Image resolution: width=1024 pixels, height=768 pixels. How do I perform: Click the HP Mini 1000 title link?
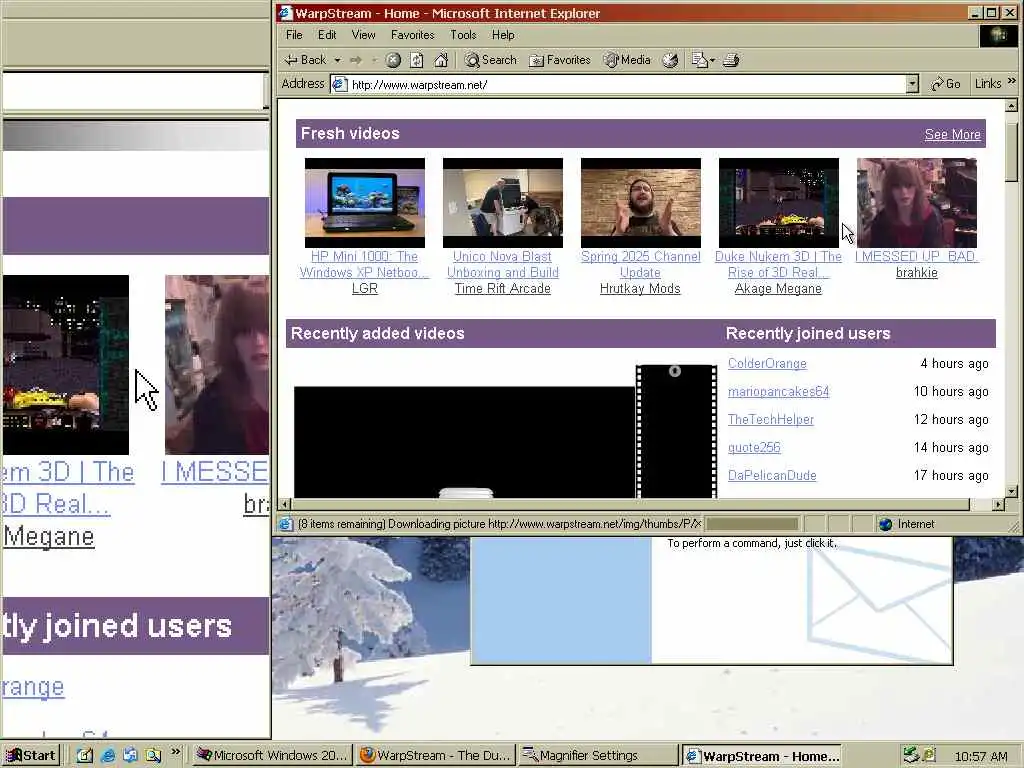click(364, 264)
